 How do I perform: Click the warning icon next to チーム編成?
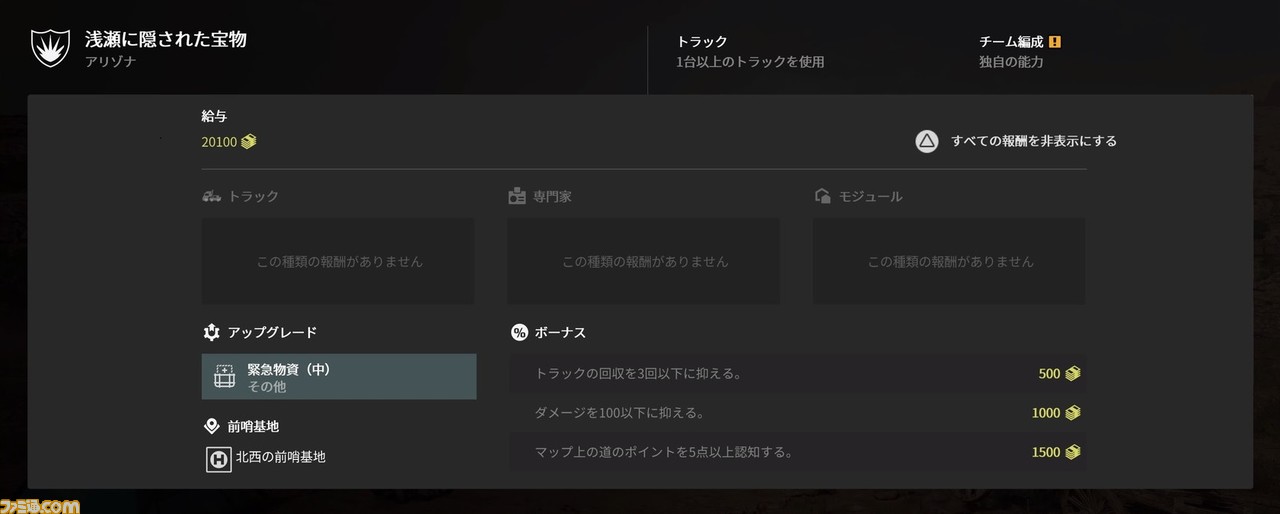[x=1054, y=42]
